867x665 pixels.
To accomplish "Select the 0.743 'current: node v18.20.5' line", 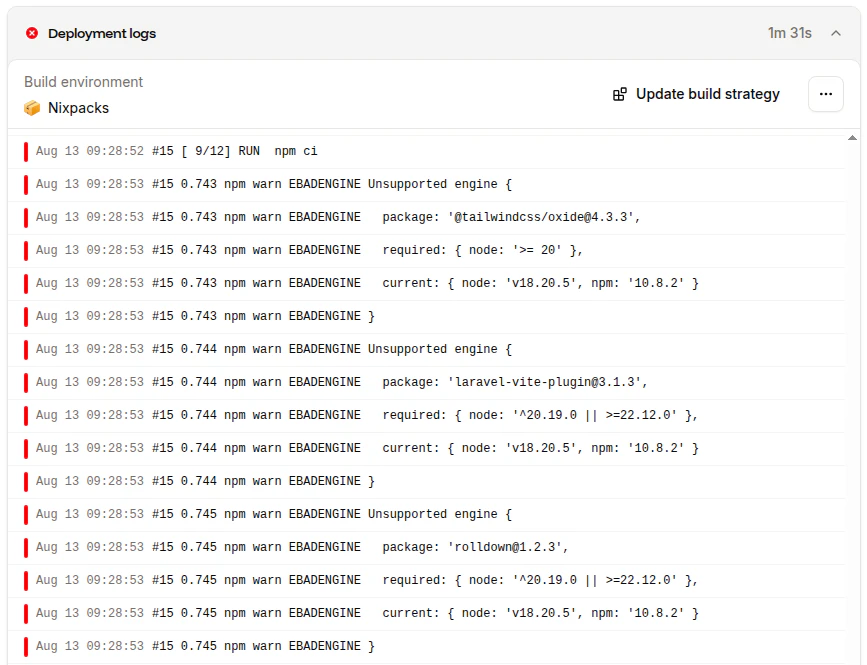I will pyautogui.click(x=426, y=283).
